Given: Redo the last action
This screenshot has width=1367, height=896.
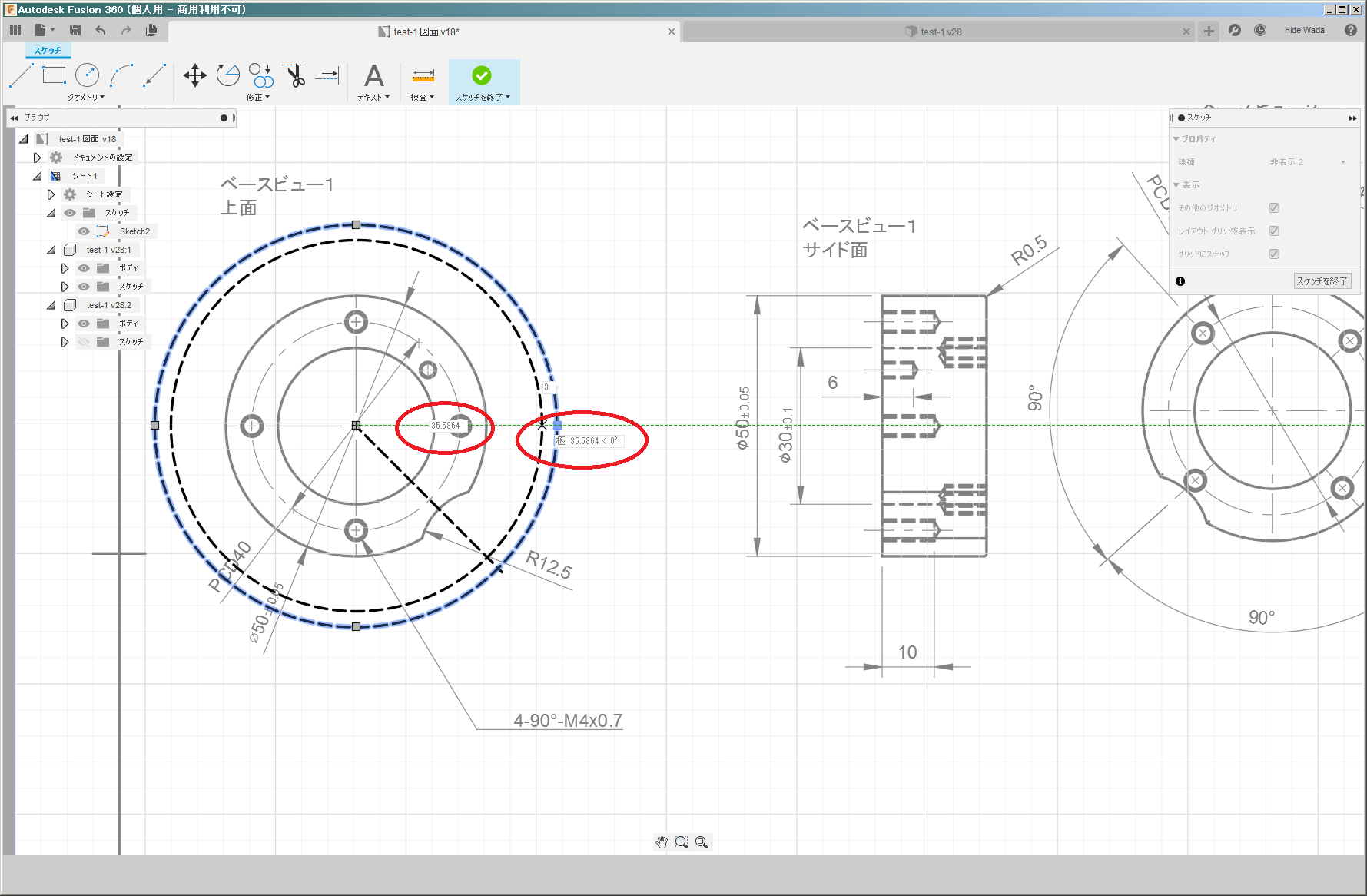Looking at the screenshot, I should pos(126,30).
